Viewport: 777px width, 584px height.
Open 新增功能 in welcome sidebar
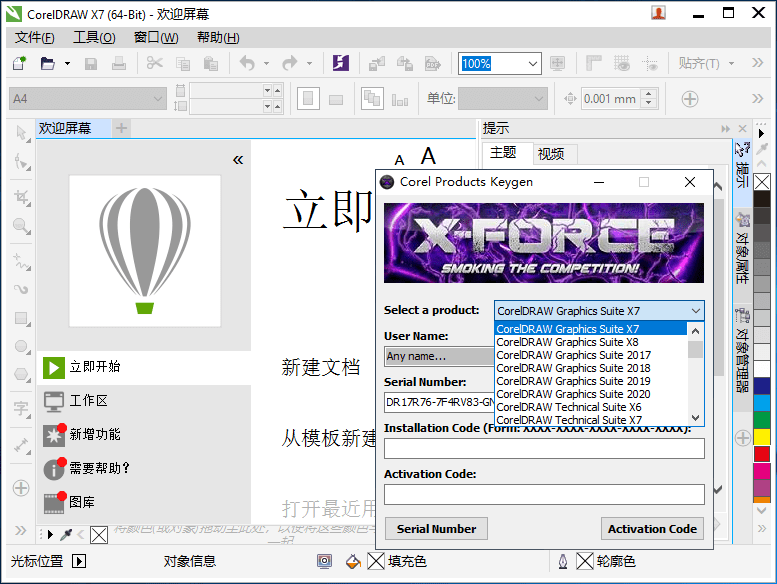click(x=144, y=434)
